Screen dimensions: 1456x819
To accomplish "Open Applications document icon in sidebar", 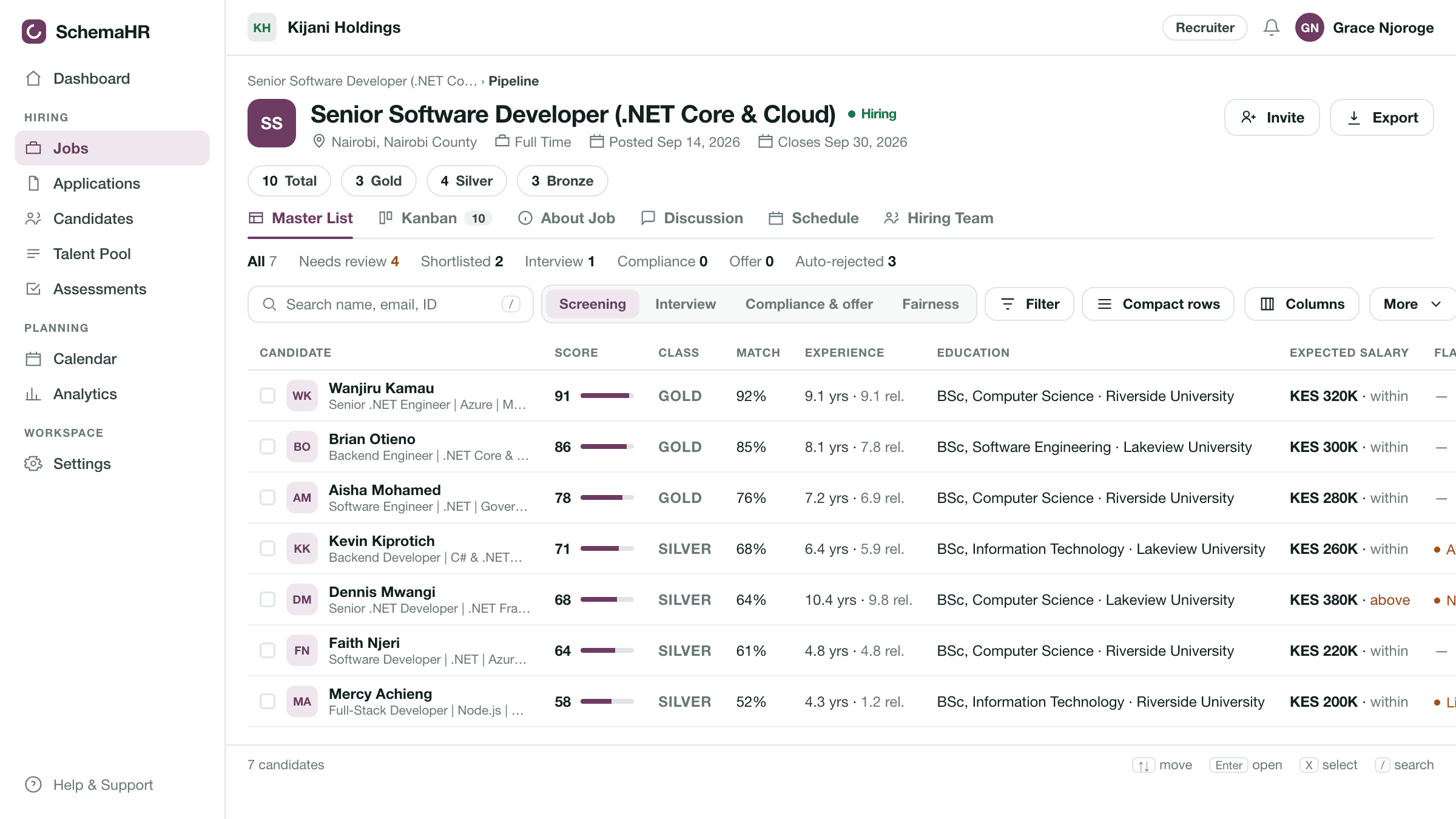I will pos(33,183).
